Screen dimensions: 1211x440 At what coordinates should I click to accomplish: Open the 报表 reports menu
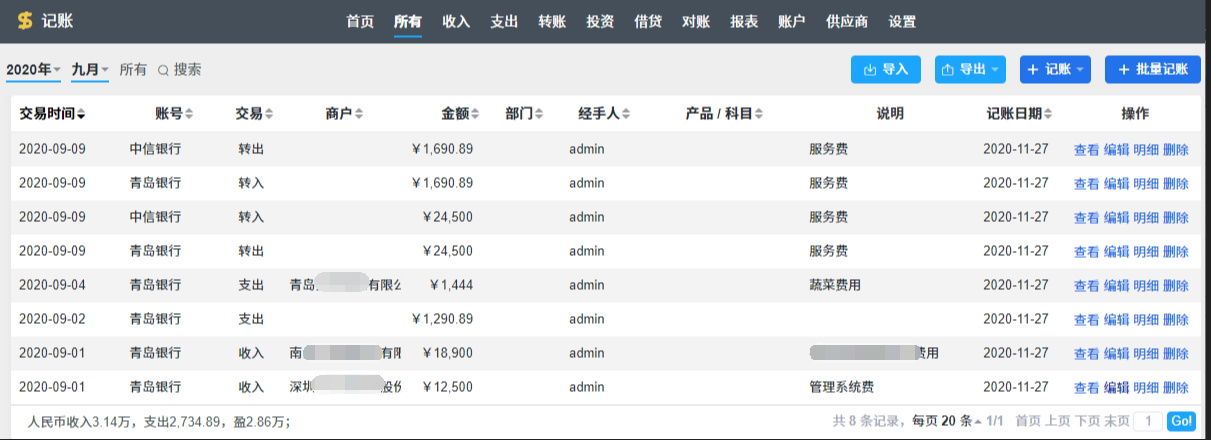[744, 21]
